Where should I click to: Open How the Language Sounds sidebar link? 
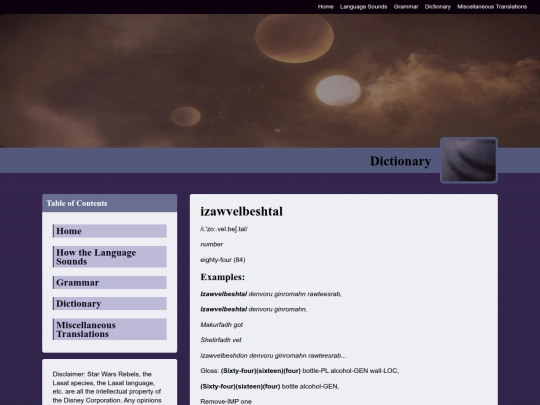(x=110, y=257)
